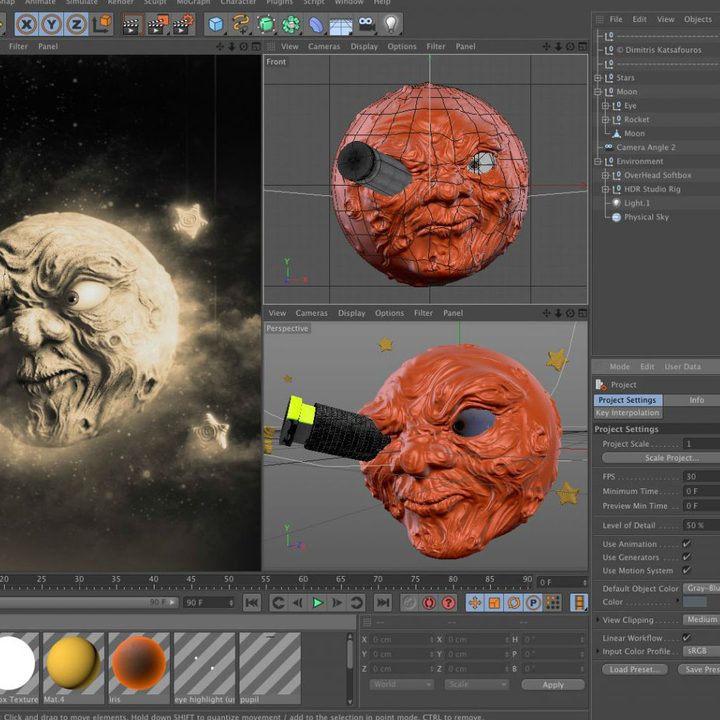720x720 pixels.
Task: Click Perspective viewport zoom arrow icon
Action: pyautogui.click(x=558, y=313)
